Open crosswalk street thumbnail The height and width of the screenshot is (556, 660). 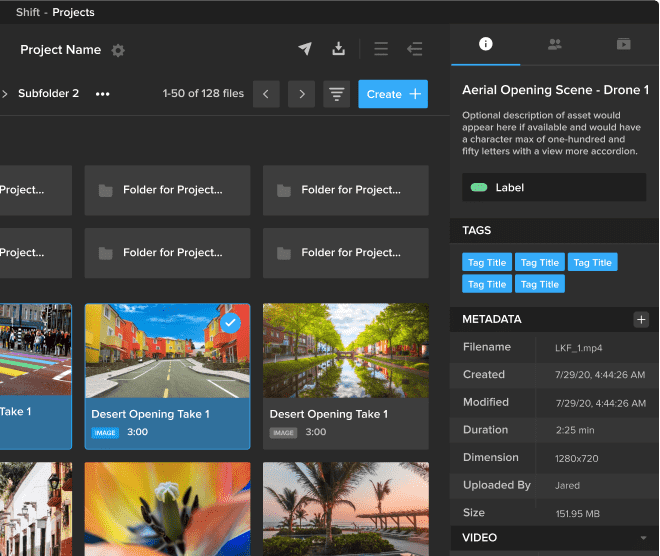point(36,349)
